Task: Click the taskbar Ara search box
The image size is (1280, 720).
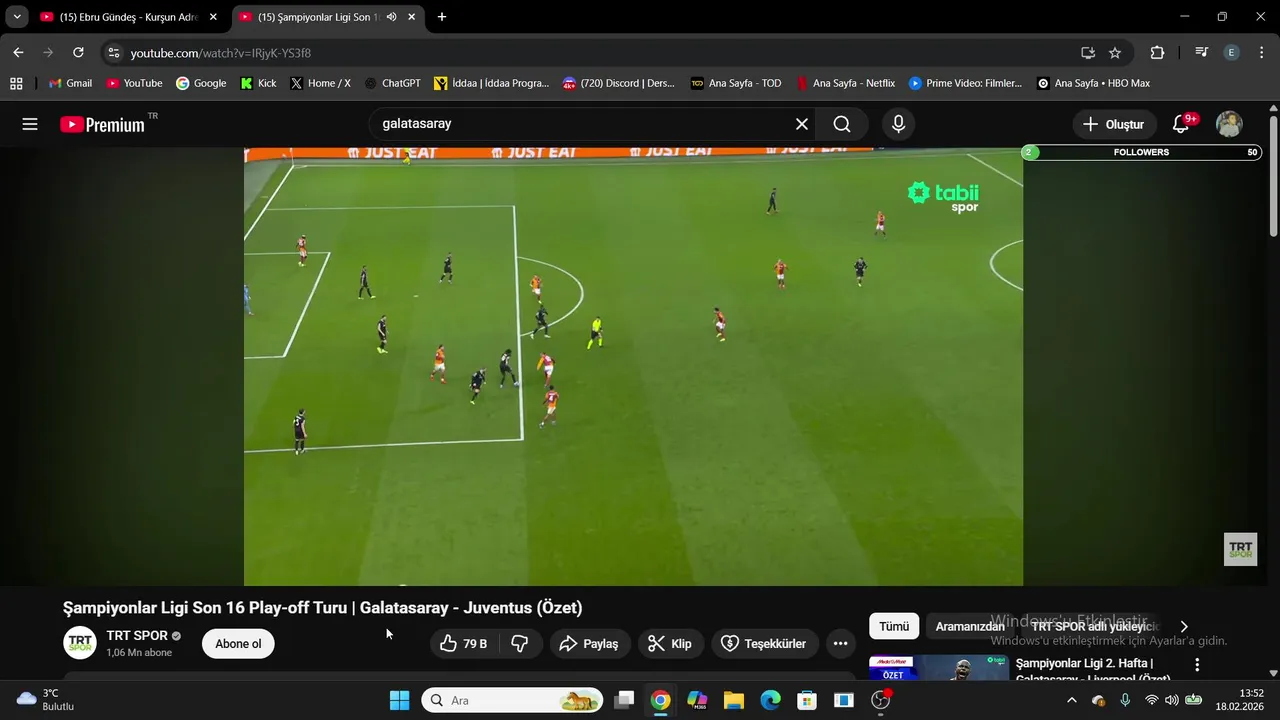Action: tap(512, 700)
